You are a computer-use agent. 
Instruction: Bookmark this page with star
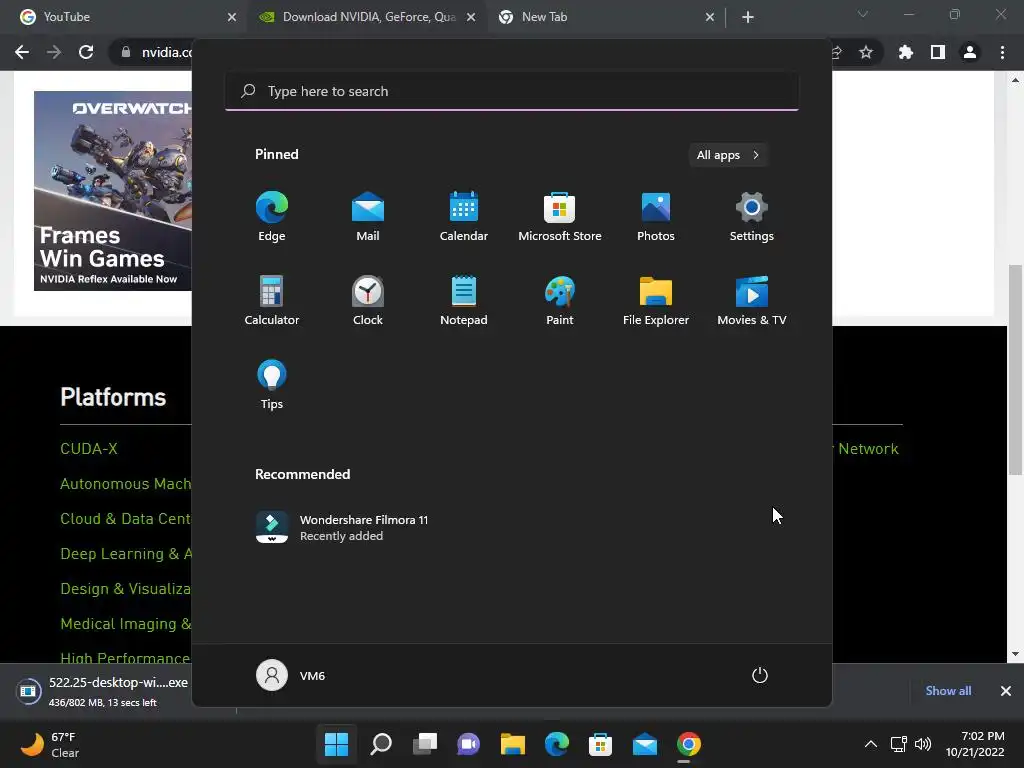click(x=866, y=52)
